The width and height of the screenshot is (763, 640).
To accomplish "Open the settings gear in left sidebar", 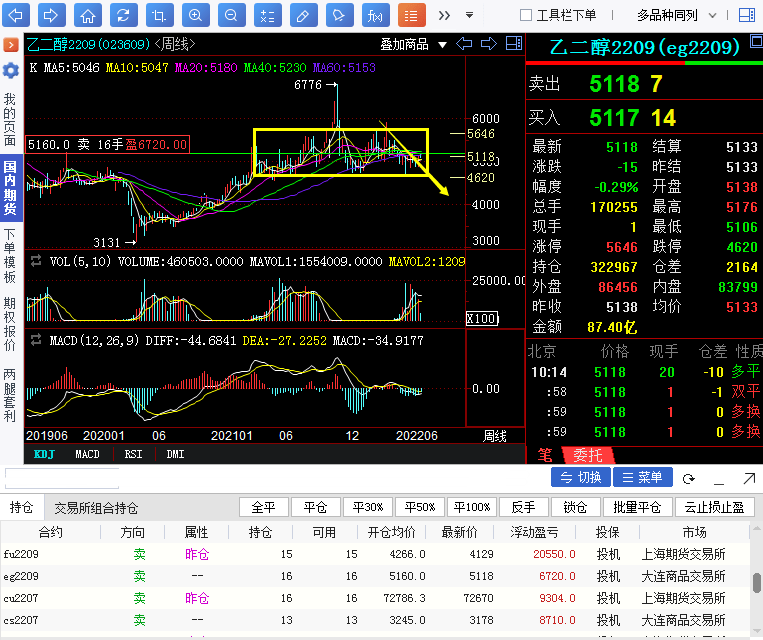I will (x=11, y=71).
